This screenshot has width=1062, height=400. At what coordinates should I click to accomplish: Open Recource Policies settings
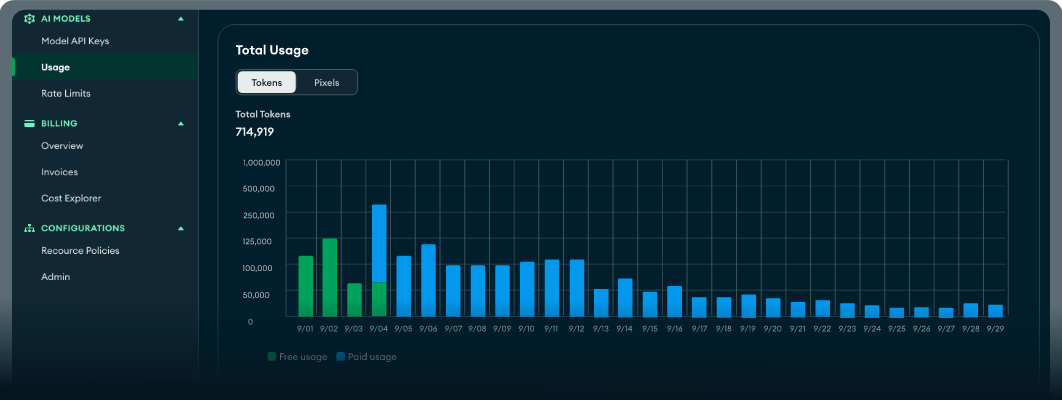pos(80,250)
